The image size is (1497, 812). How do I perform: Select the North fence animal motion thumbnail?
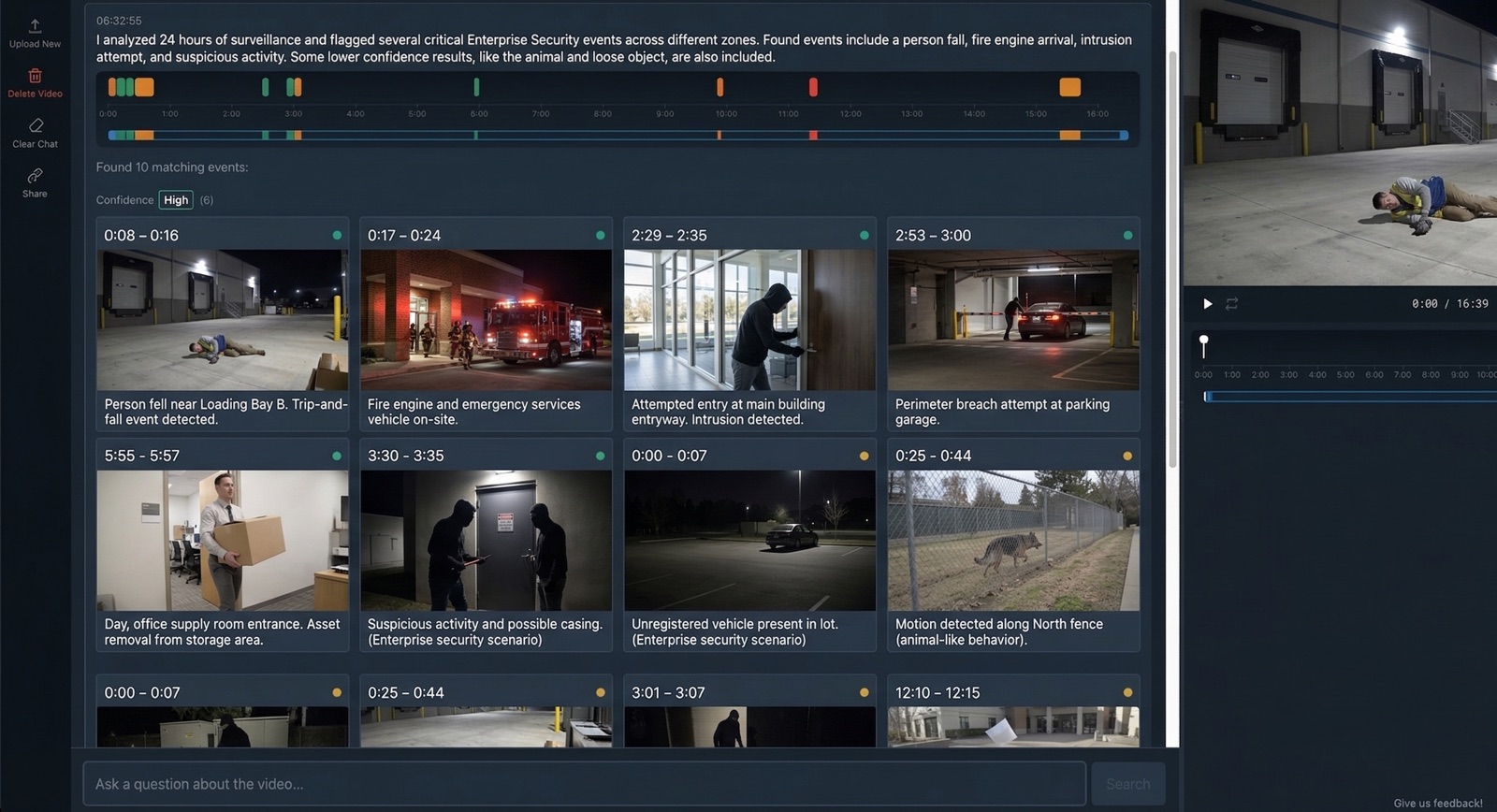point(1013,540)
